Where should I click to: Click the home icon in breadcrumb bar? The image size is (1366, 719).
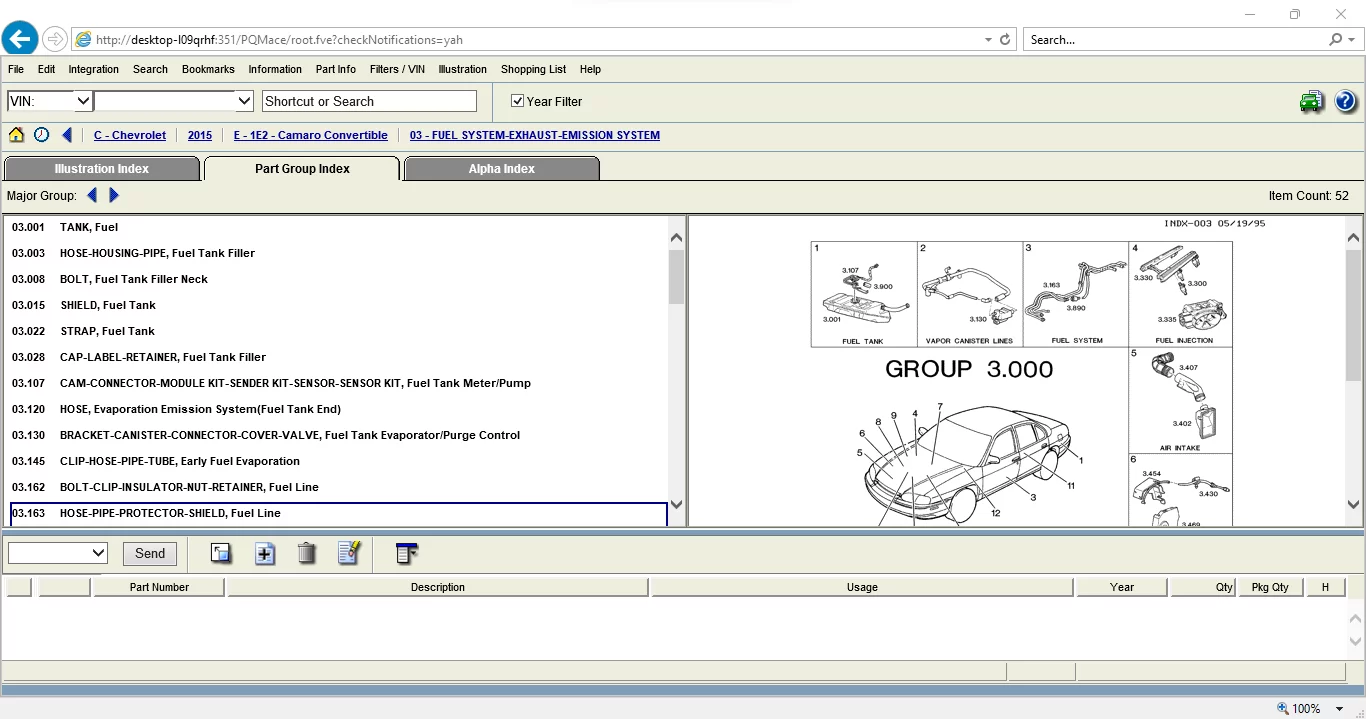pos(16,135)
